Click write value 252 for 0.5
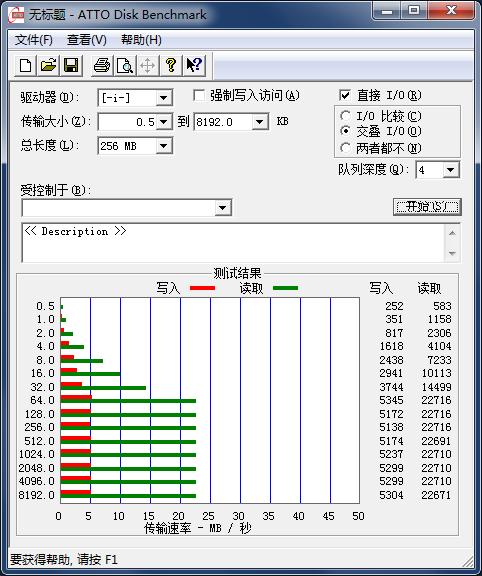The image size is (482, 576). click(394, 306)
